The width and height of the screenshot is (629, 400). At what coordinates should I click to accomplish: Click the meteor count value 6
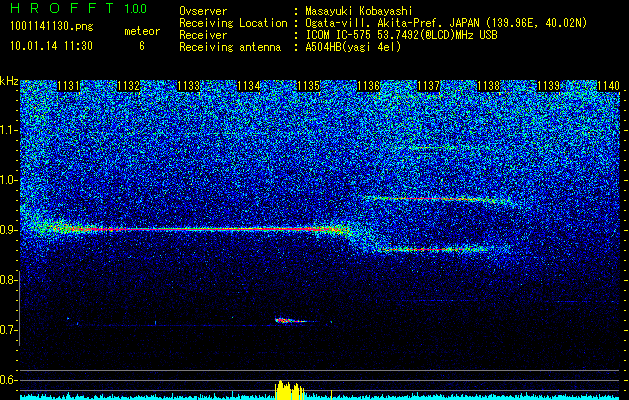[142, 46]
